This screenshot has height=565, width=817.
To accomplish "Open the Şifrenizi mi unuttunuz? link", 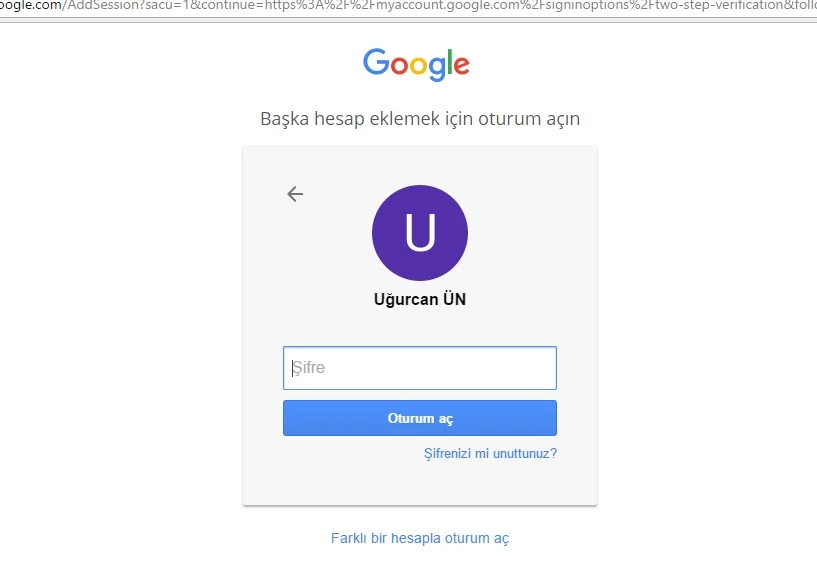I will [x=490, y=453].
